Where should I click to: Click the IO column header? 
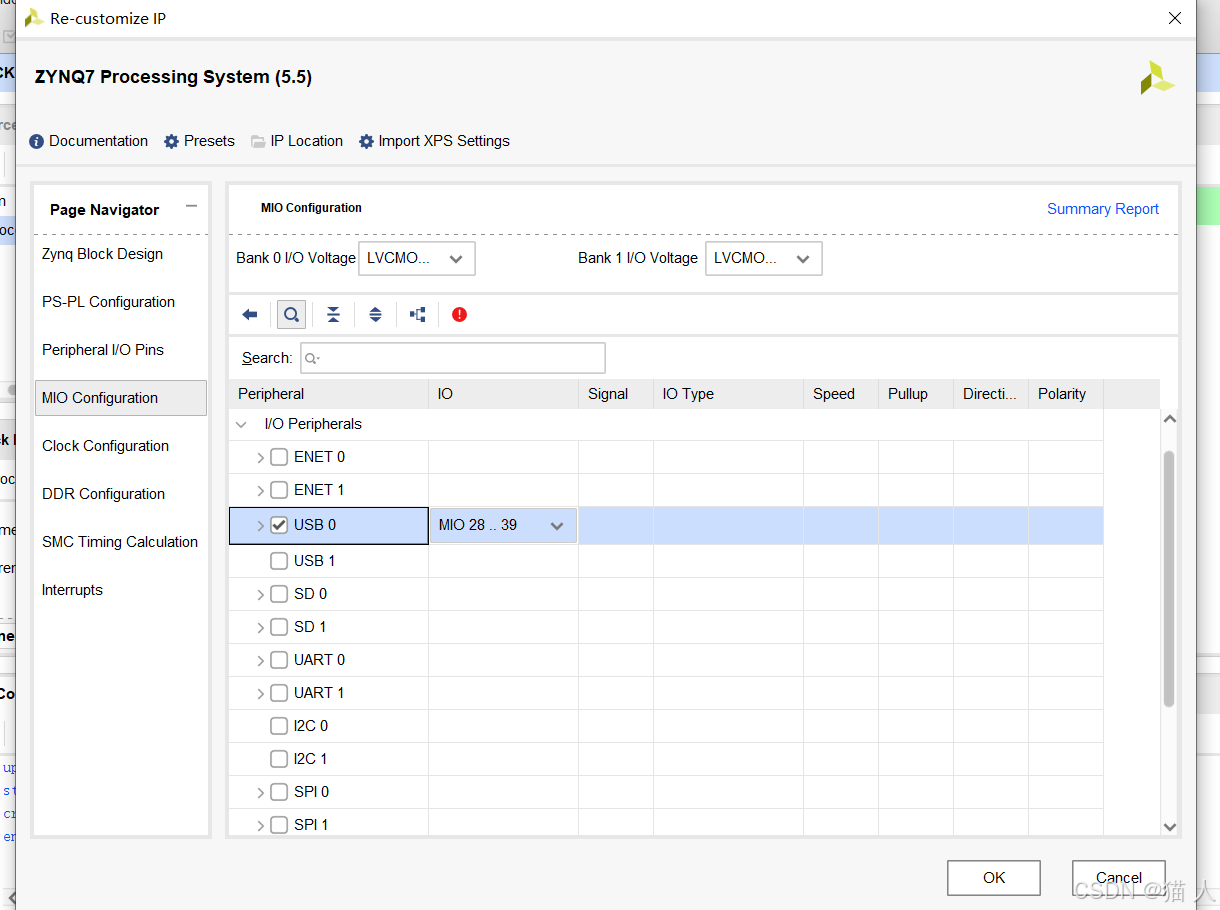504,394
